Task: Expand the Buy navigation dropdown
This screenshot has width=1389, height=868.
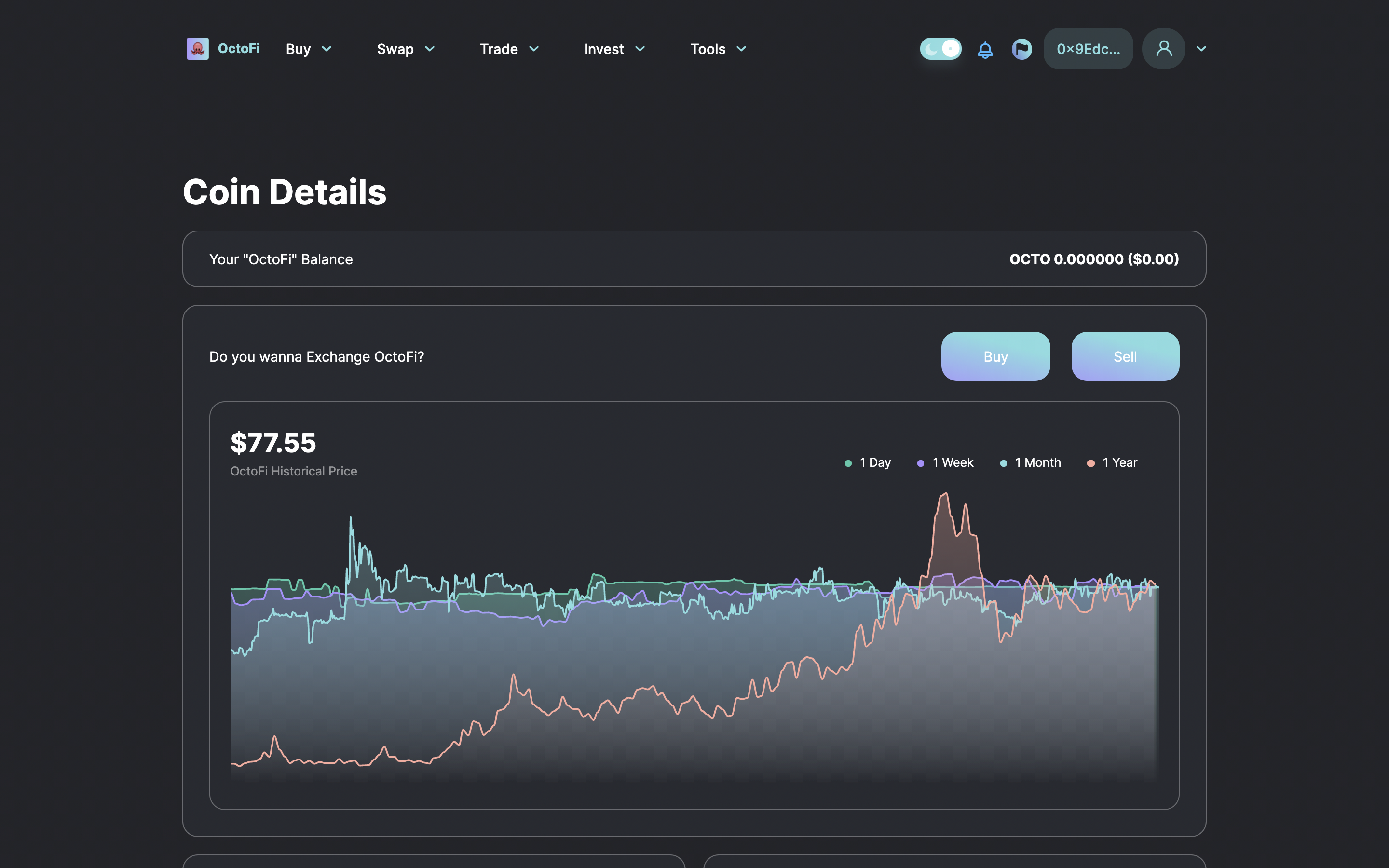Action: coord(309,49)
